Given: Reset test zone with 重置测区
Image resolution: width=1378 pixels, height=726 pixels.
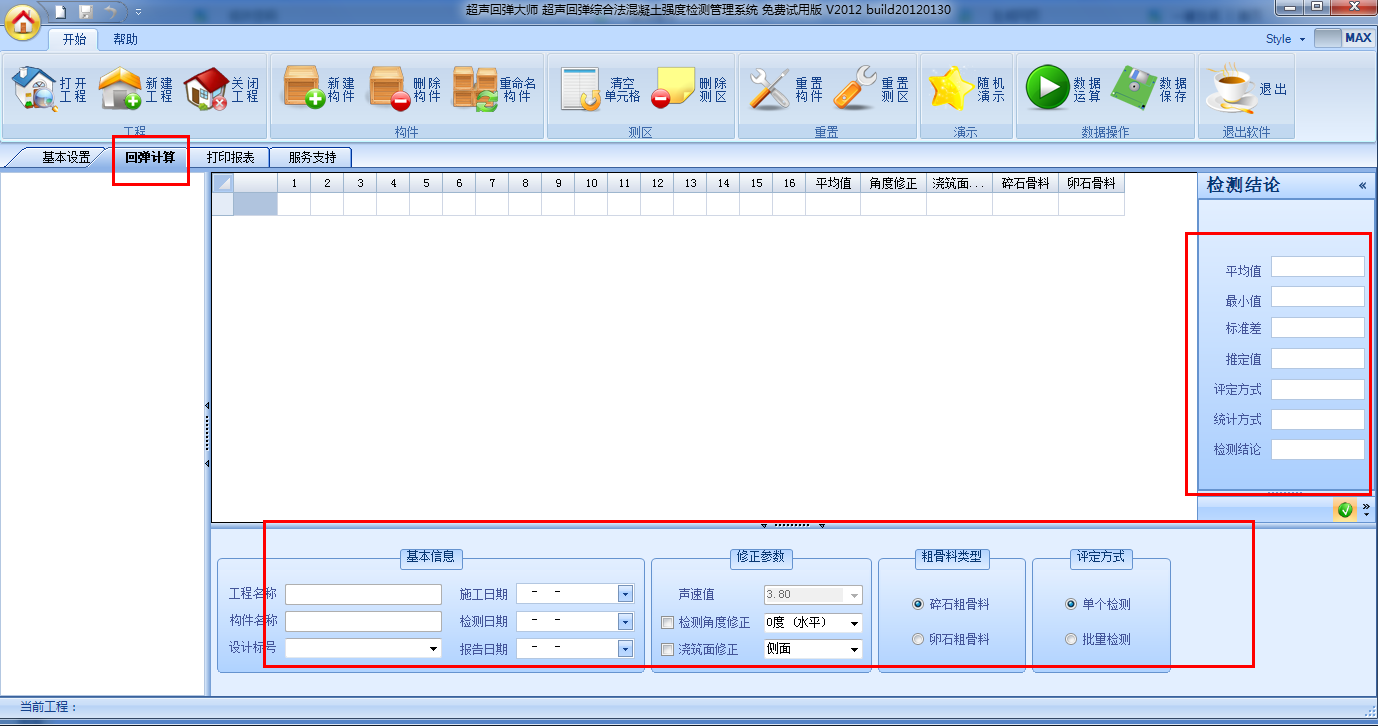Looking at the screenshot, I should 871,90.
